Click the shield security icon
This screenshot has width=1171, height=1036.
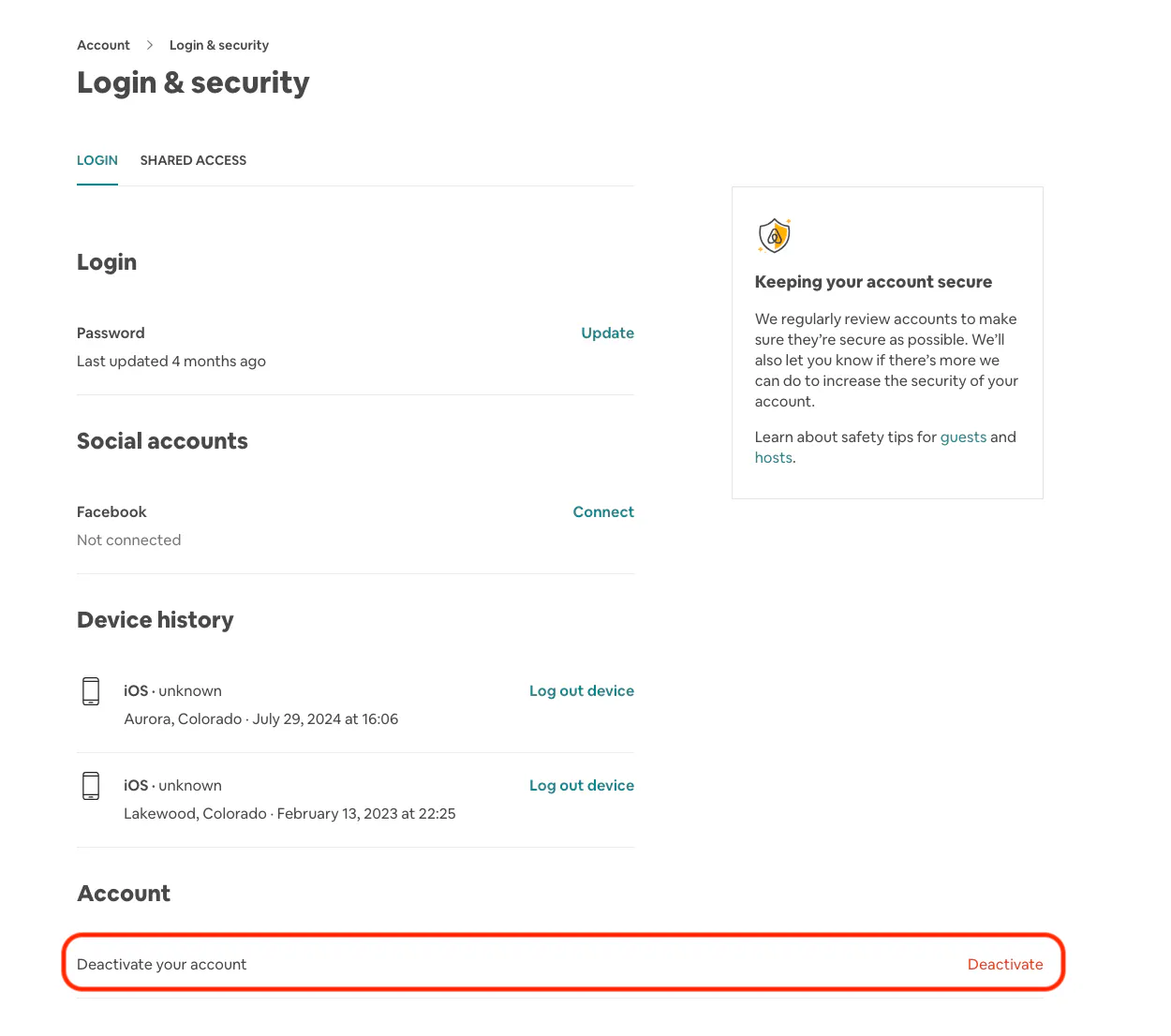pos(774,235)
